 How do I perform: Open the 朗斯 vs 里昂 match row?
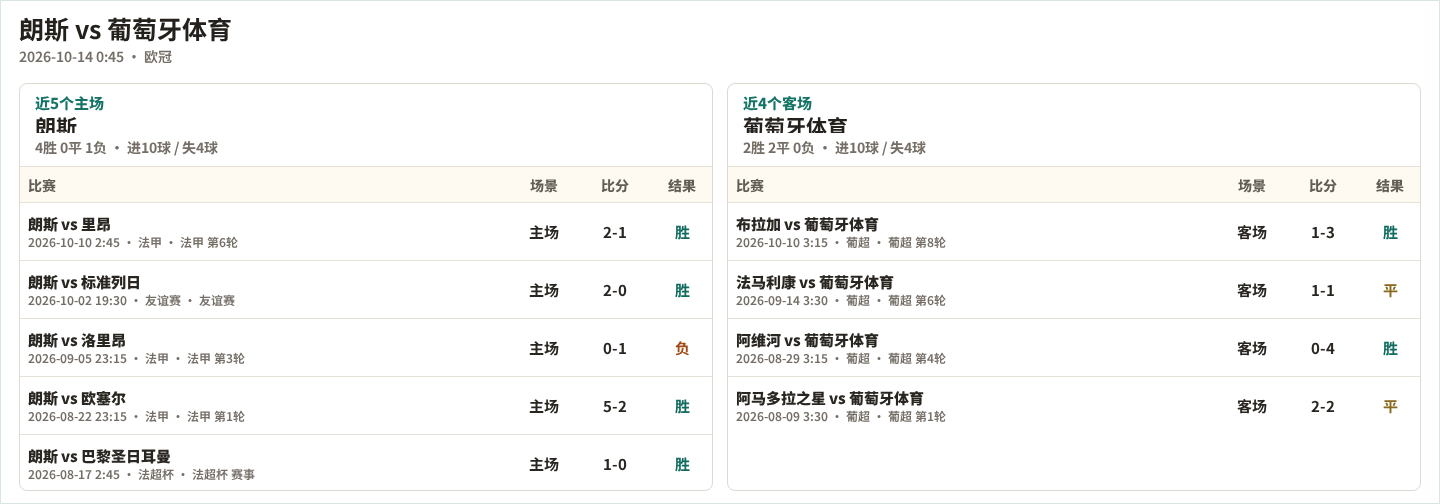click(366, 232)
